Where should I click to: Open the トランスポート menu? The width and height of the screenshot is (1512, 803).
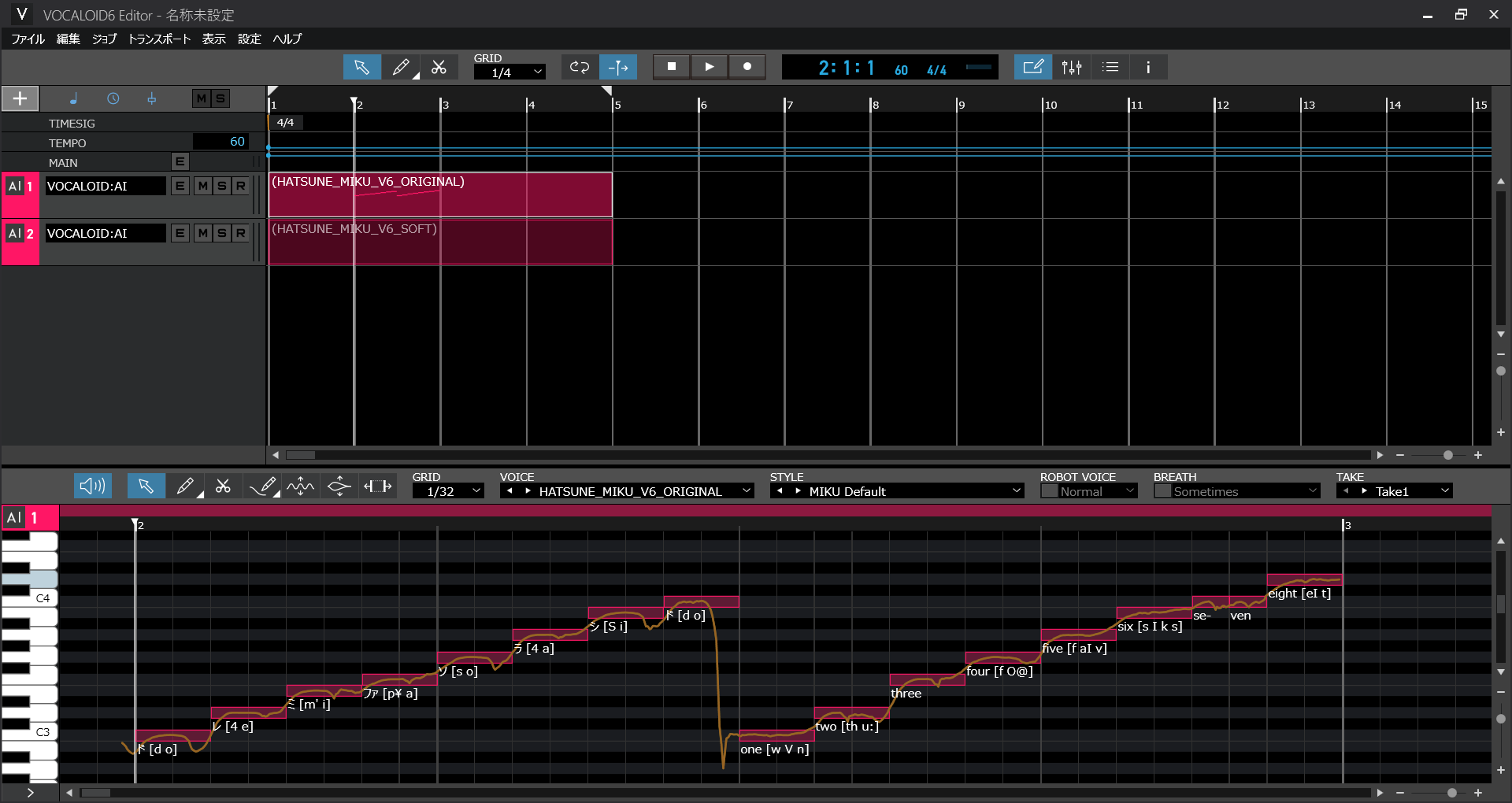coord(159,39)
